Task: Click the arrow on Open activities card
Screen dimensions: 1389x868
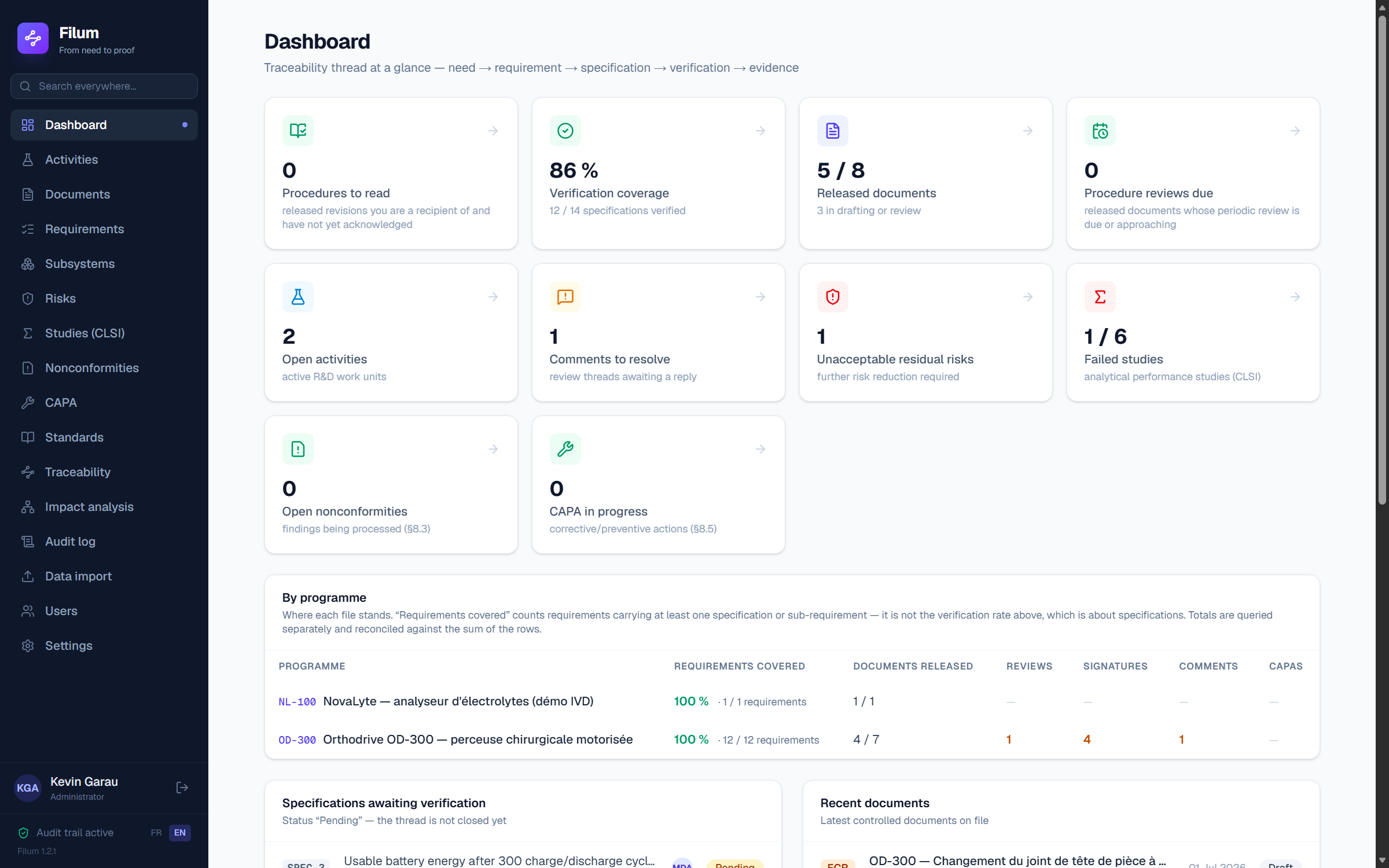Action: 493,297
